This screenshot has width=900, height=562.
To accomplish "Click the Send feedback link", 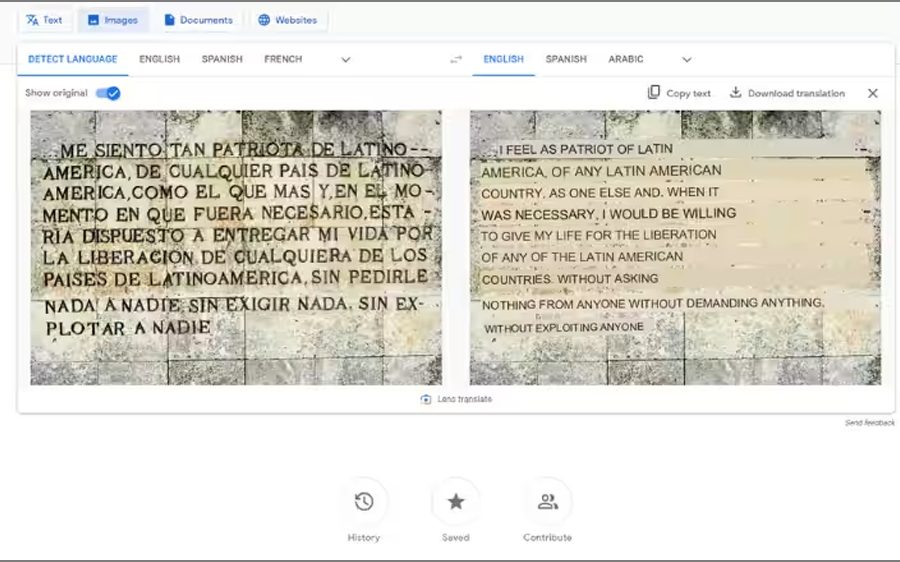I will pos(869,423).
